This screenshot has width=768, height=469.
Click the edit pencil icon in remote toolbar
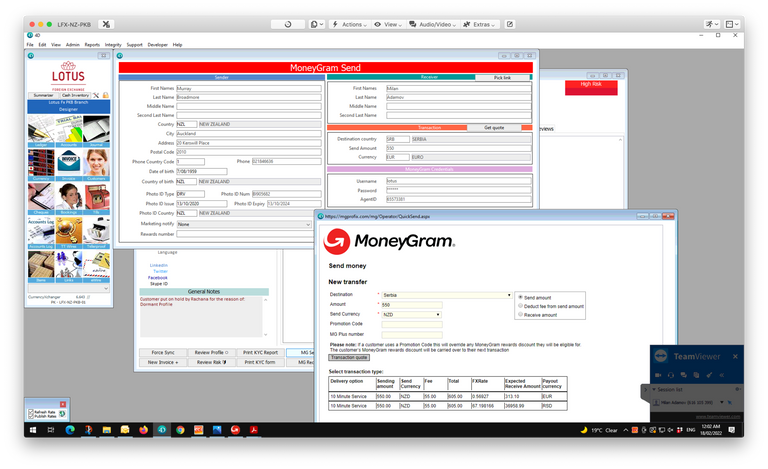[510, 24]
